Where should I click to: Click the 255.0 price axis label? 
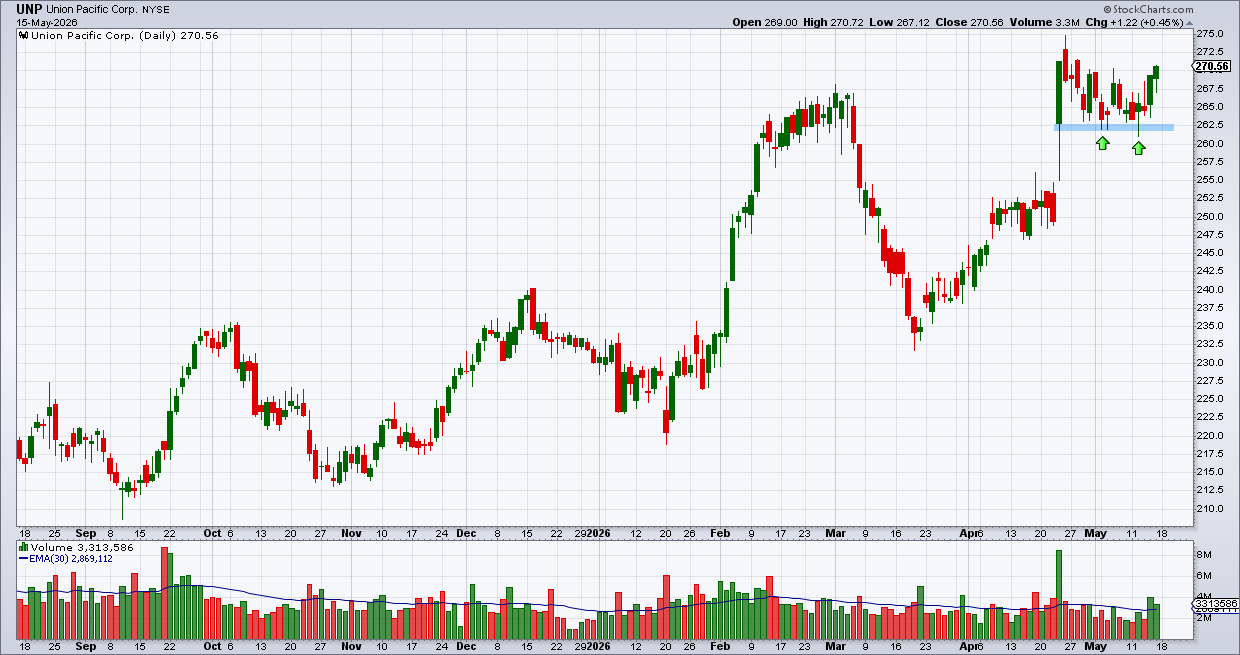(x=1208, y=179)
